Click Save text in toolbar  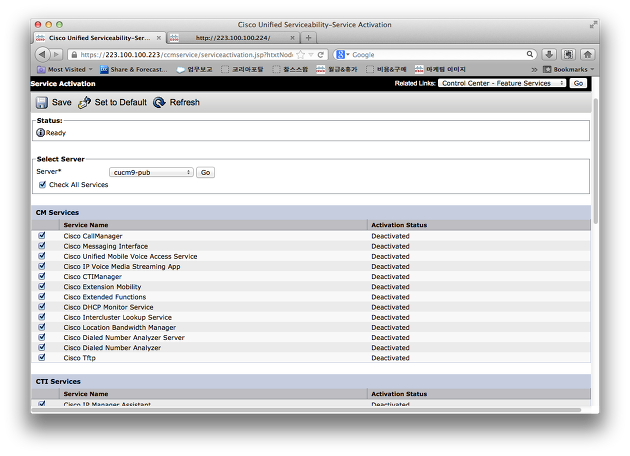click(61, 102)
